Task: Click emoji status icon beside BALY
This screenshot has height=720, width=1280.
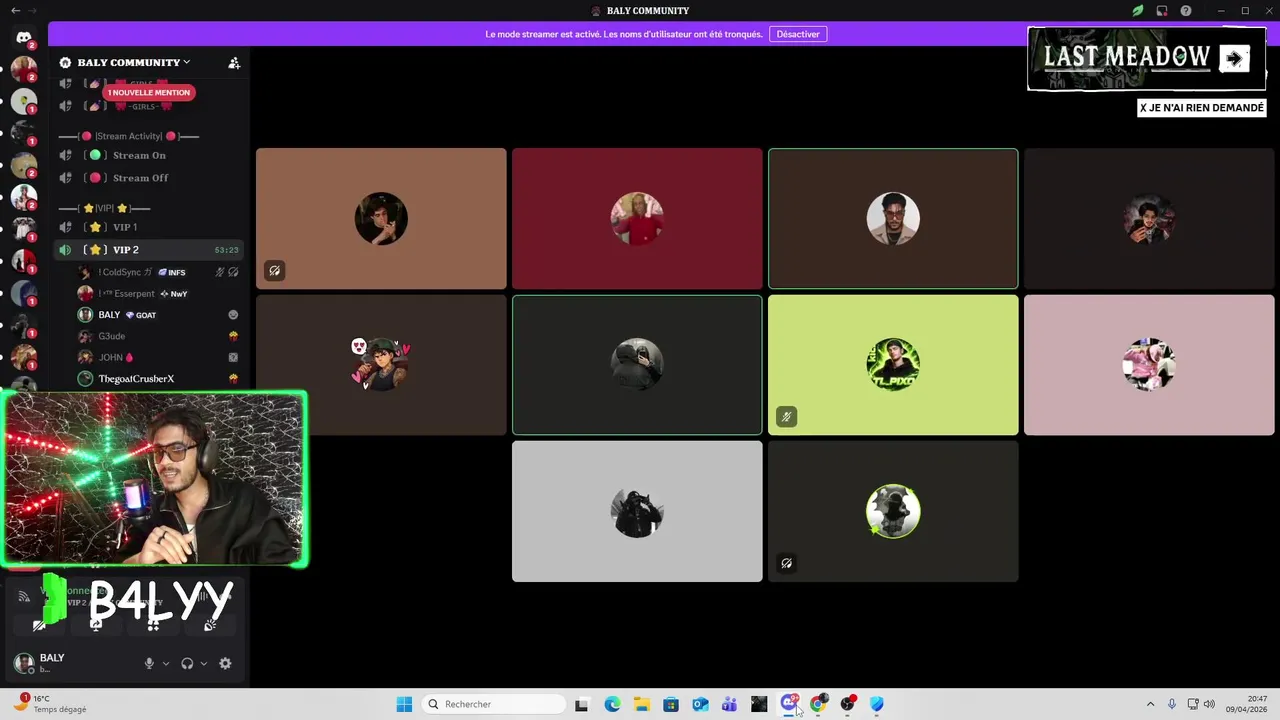Action: coord(233,315)
